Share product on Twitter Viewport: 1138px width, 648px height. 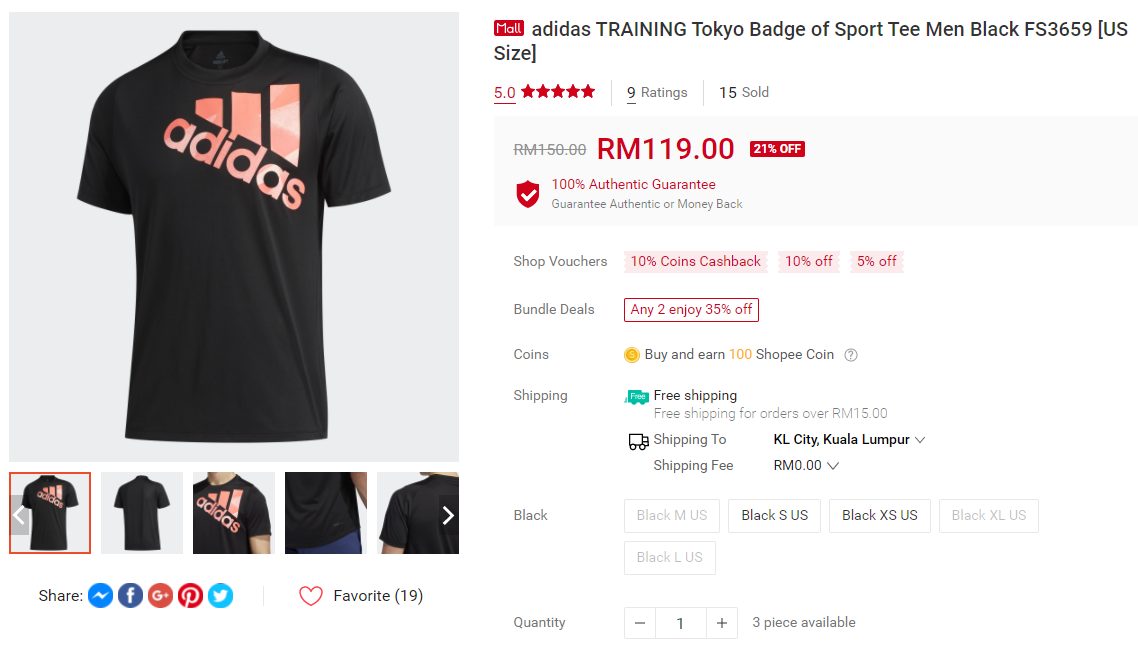click(x=220, y=596)
